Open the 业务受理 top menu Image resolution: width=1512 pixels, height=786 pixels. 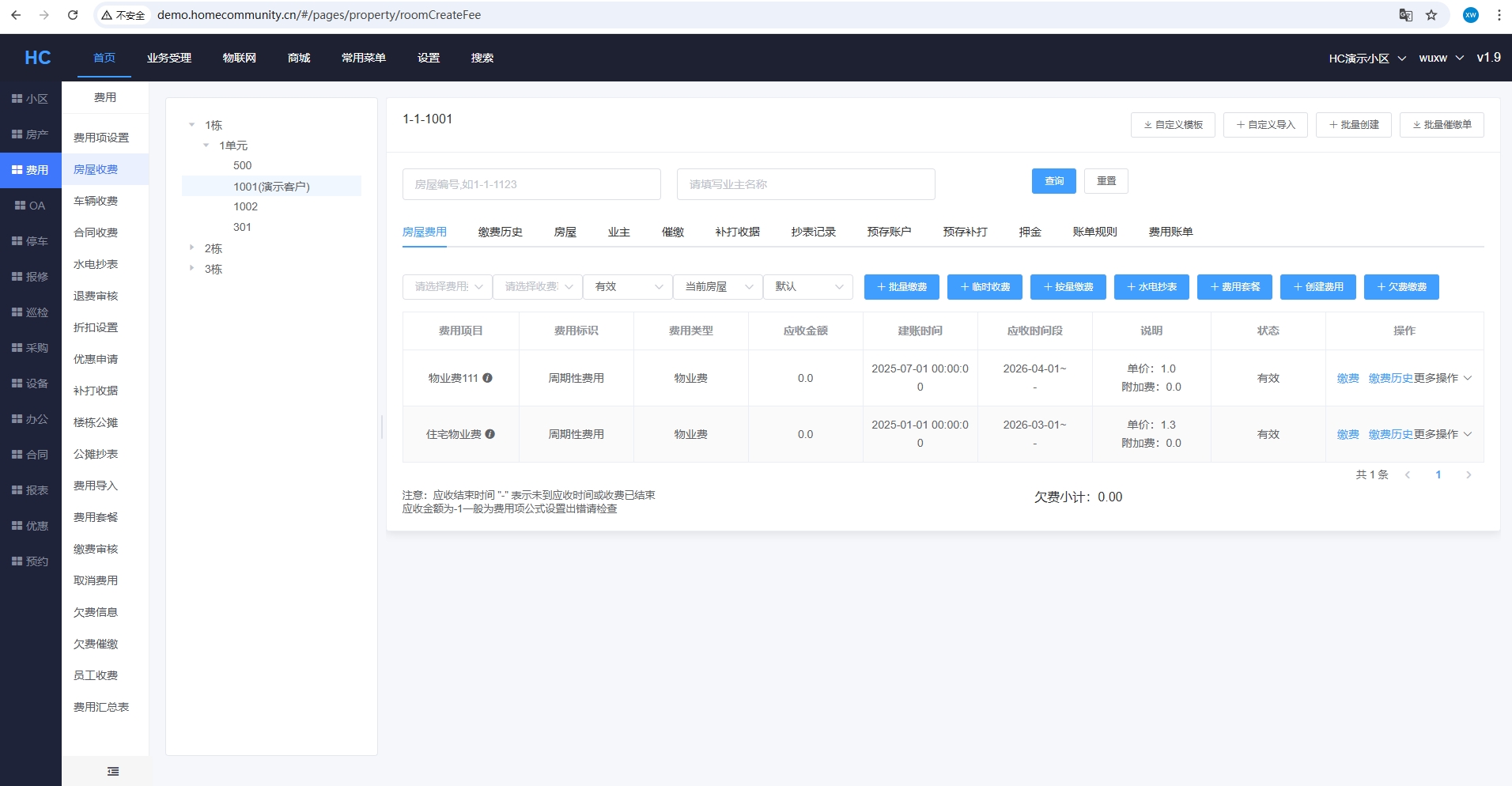[x=169, y=58]
